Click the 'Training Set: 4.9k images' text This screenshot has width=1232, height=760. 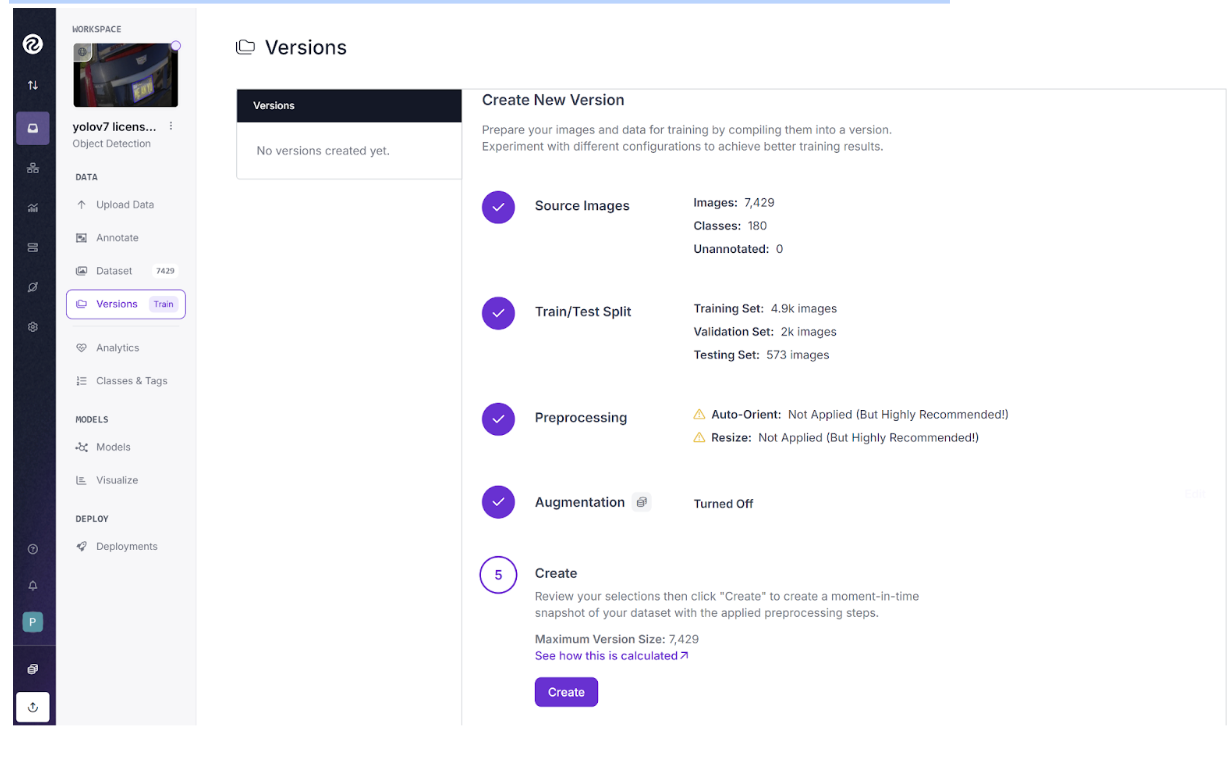pos(765,308)
